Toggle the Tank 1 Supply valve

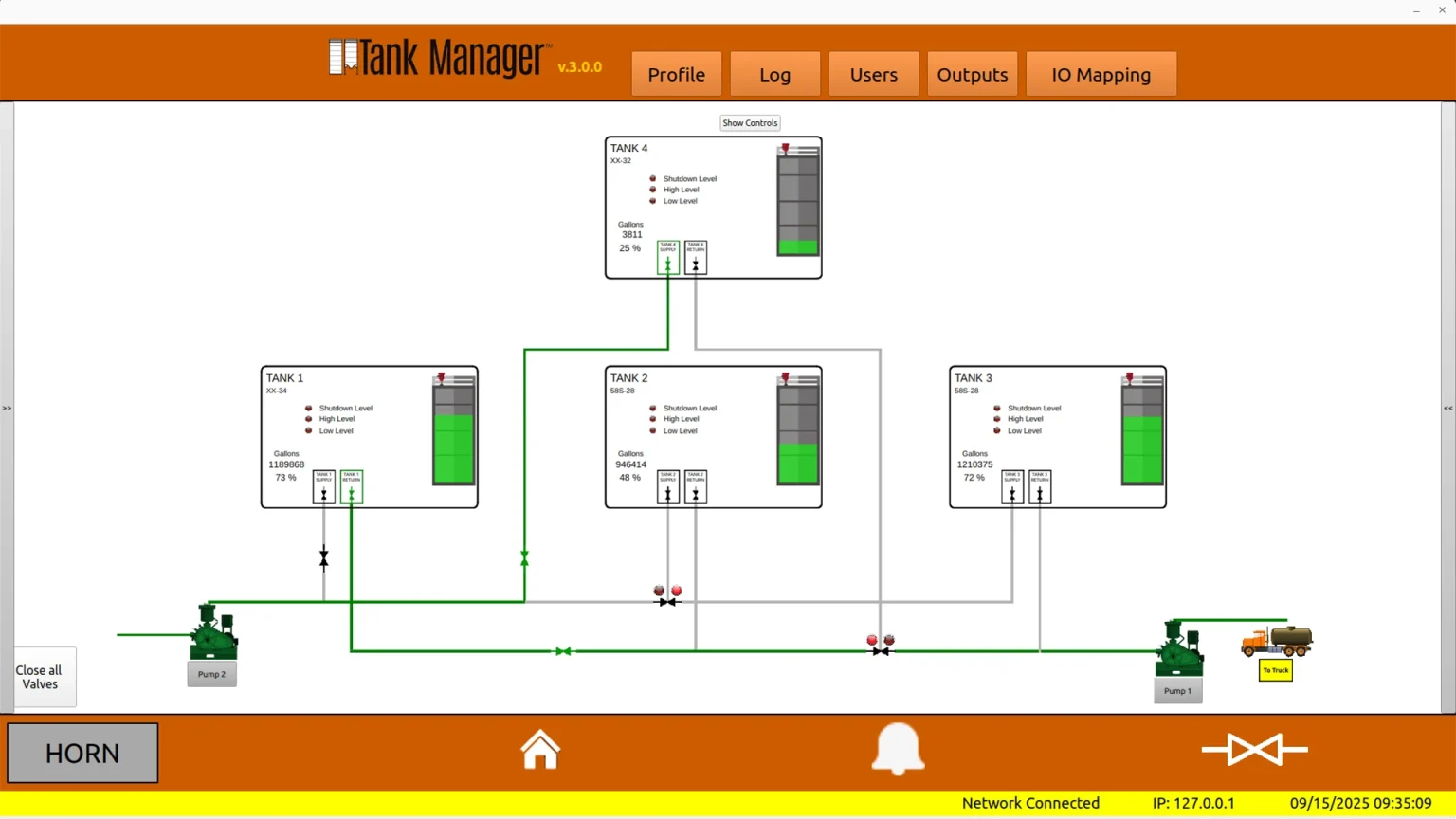tap(324, 486)
